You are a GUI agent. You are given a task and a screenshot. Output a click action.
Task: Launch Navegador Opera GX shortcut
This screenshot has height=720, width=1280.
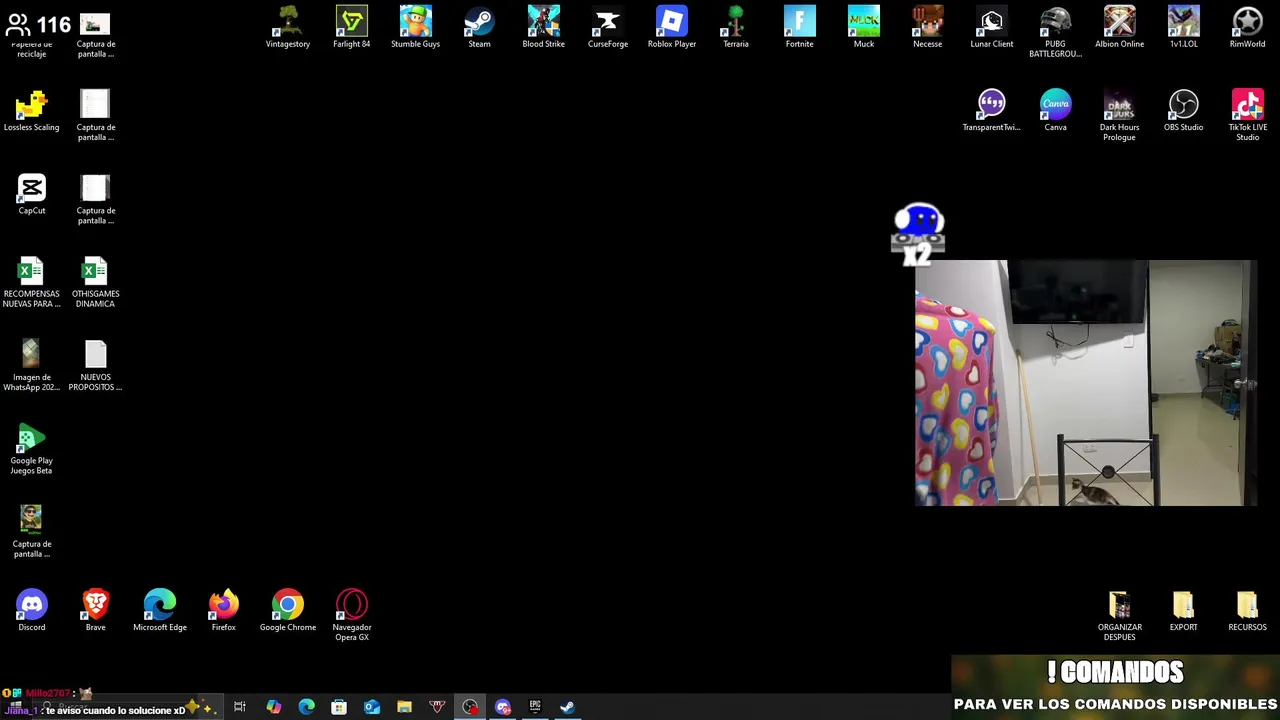coord(352,615)
